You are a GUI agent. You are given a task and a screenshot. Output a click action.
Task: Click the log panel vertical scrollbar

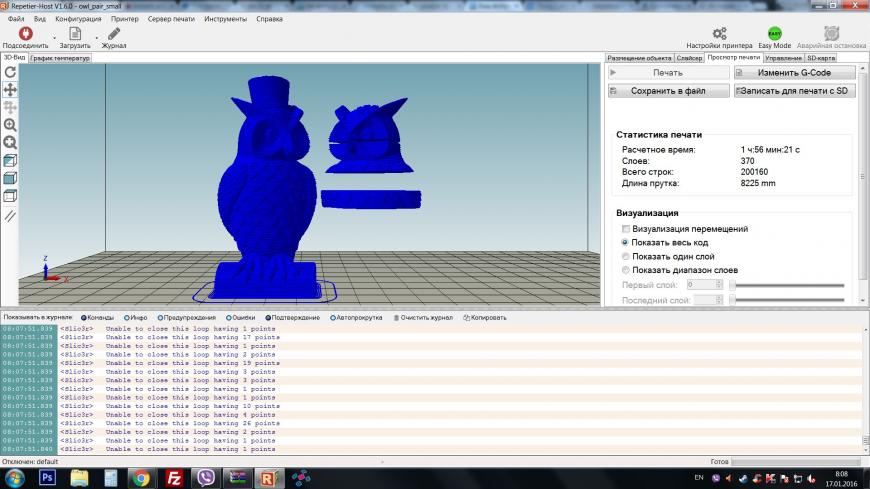(x=866, y=390)
